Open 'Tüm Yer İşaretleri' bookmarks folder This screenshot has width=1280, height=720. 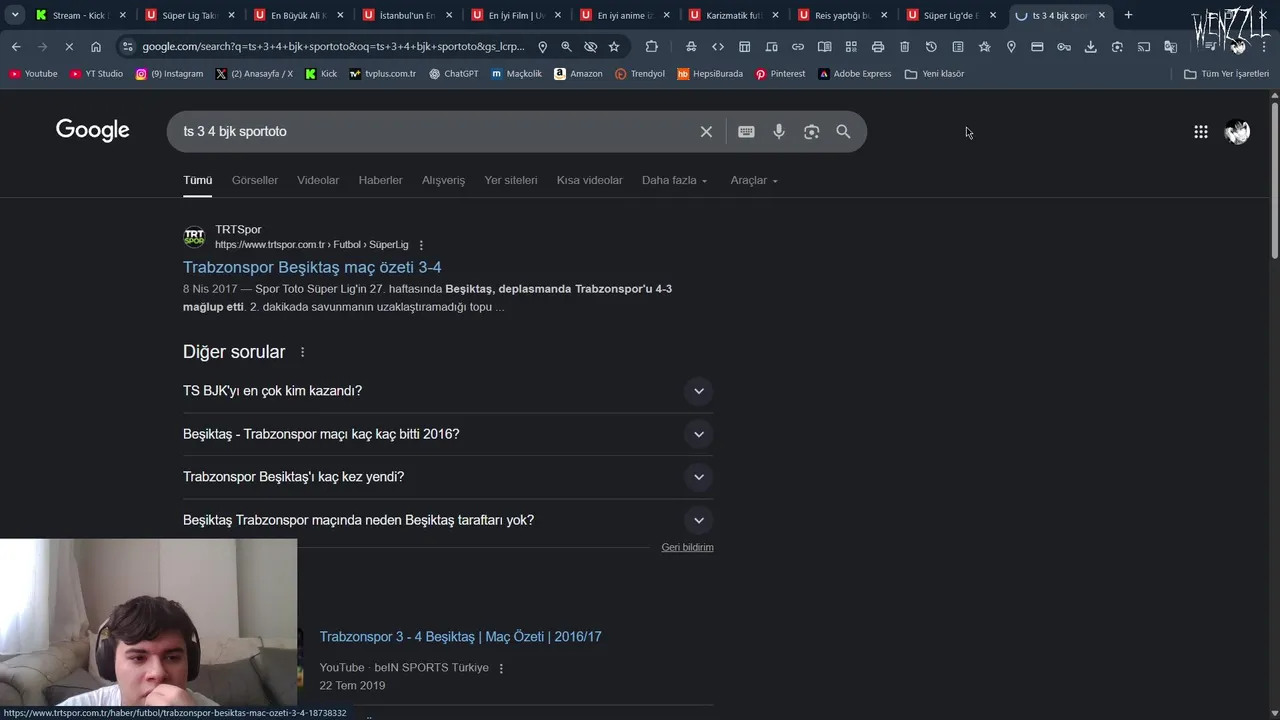tap(1226, 74)
